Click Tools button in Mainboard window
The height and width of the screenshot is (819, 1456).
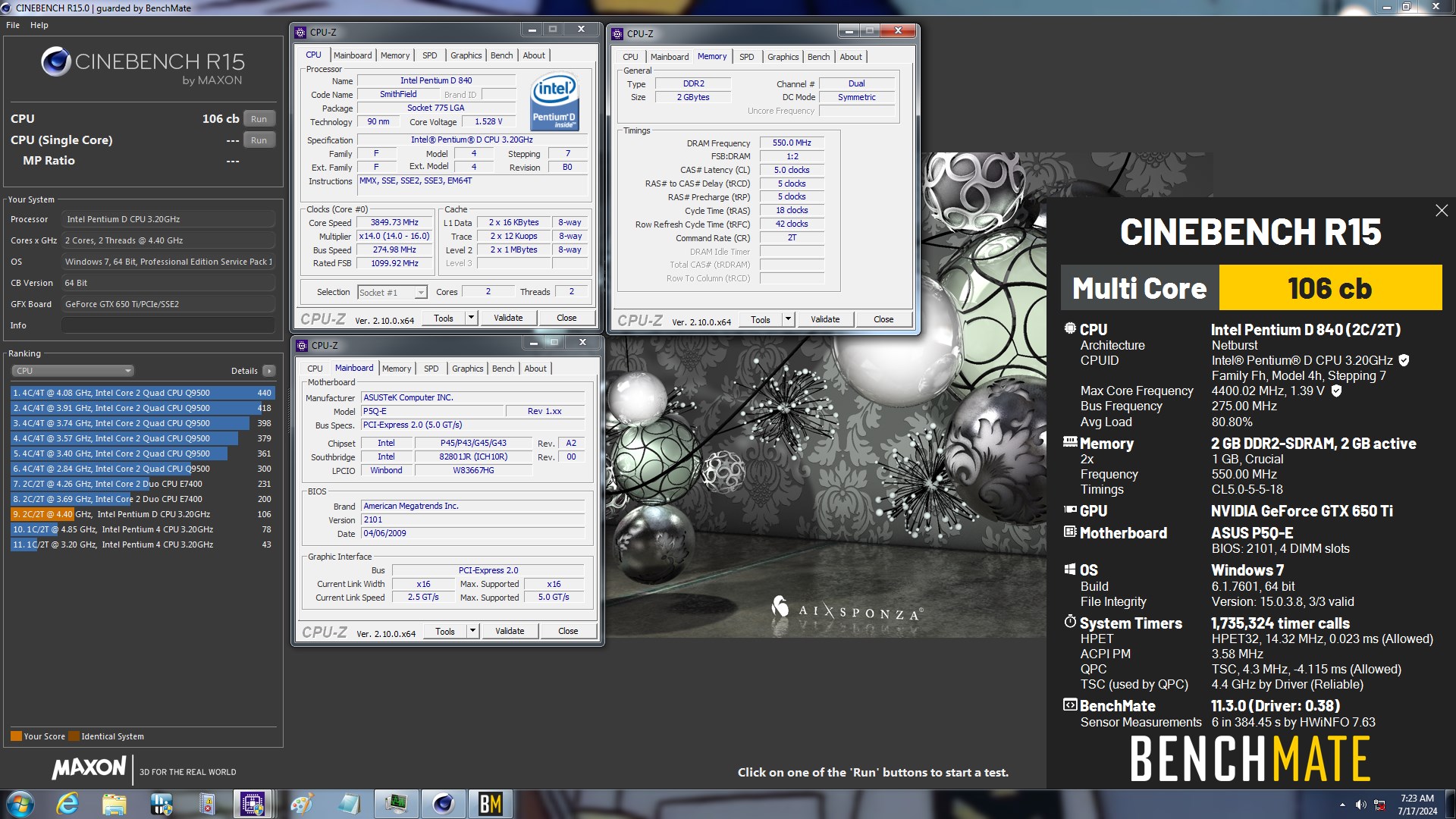pos(445,631)
